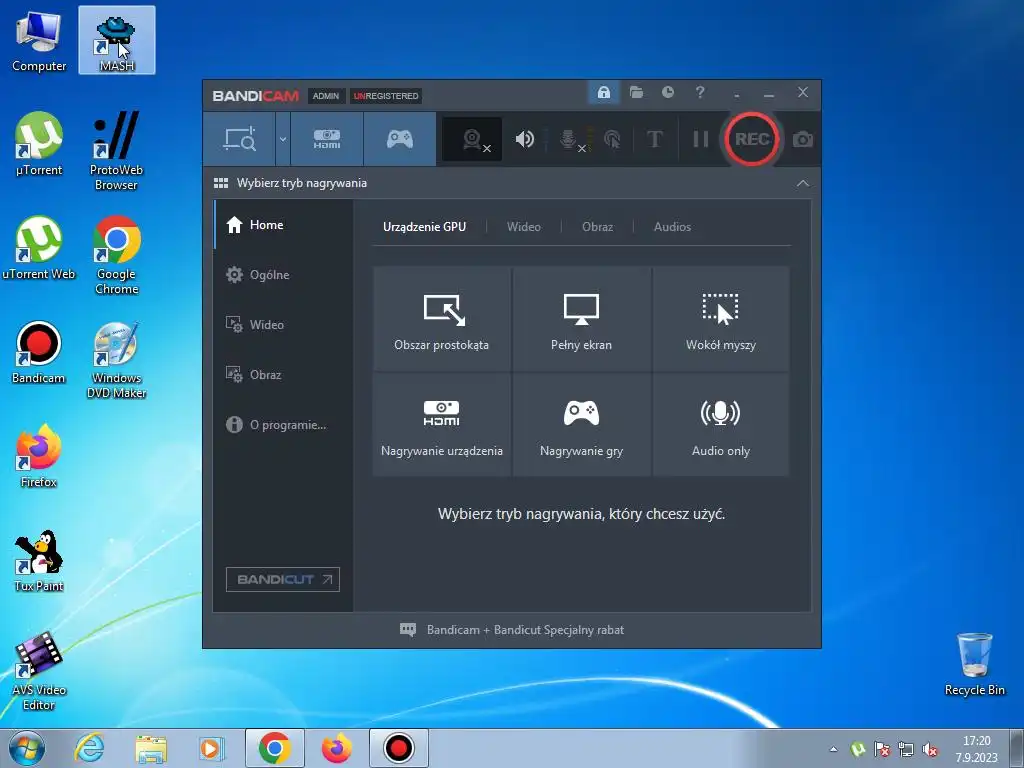Switch to game recording mode in toolbar

tap(400, 139)
